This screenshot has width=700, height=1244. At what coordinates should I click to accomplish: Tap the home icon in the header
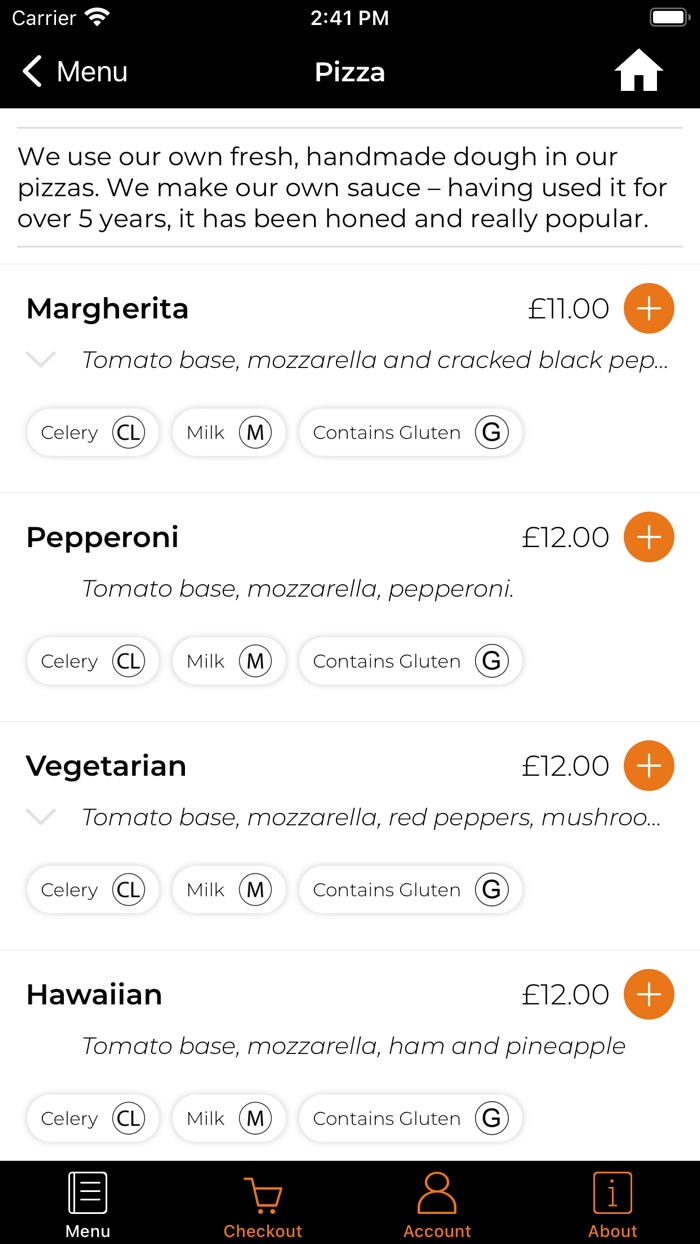[638, 70]
